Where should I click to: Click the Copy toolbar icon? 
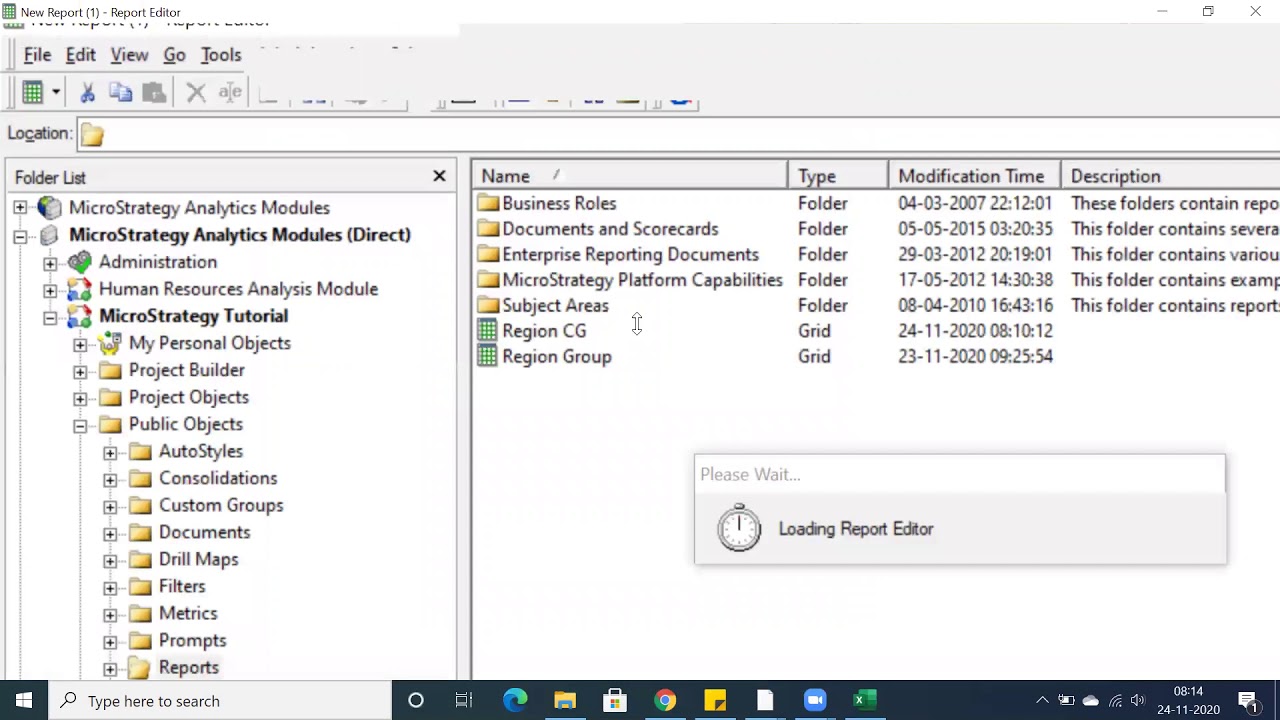(x=121, y=93)
